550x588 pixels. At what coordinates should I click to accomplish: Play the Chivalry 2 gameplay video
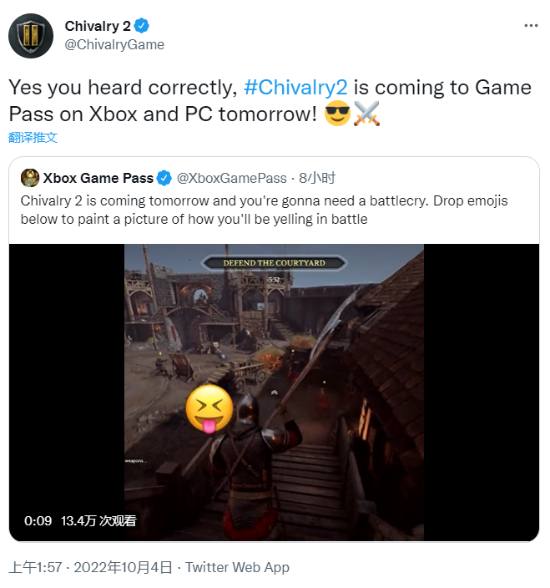tap(274, 392)
